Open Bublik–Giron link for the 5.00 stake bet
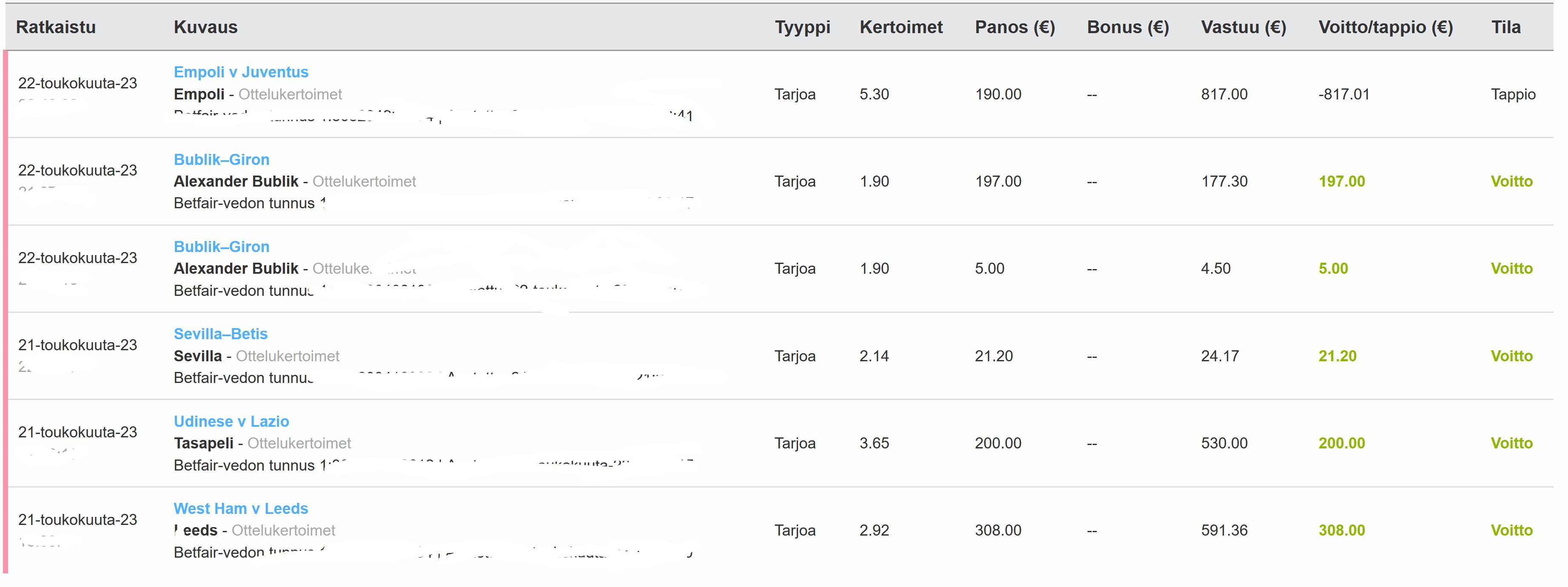This screenshot has height=587, width=1568. coord(222,247)
